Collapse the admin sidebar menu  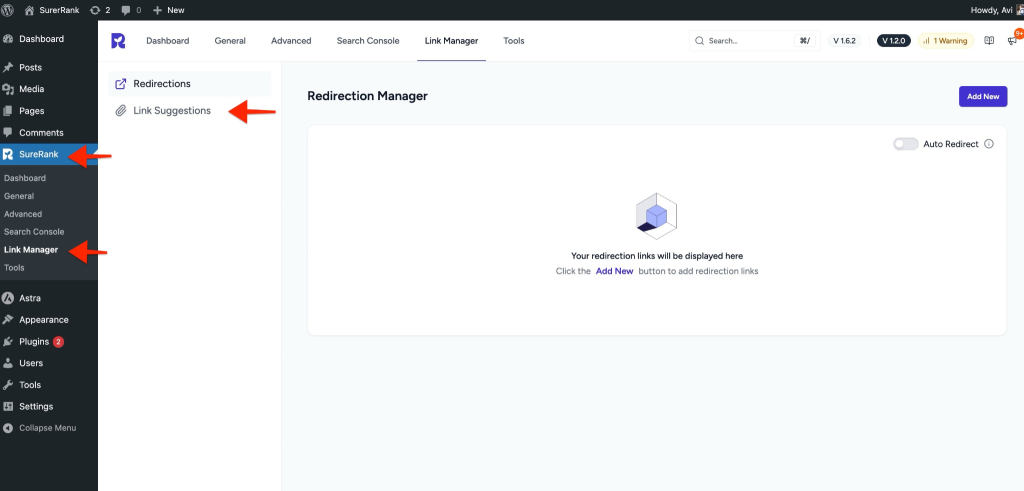point(49,428)
